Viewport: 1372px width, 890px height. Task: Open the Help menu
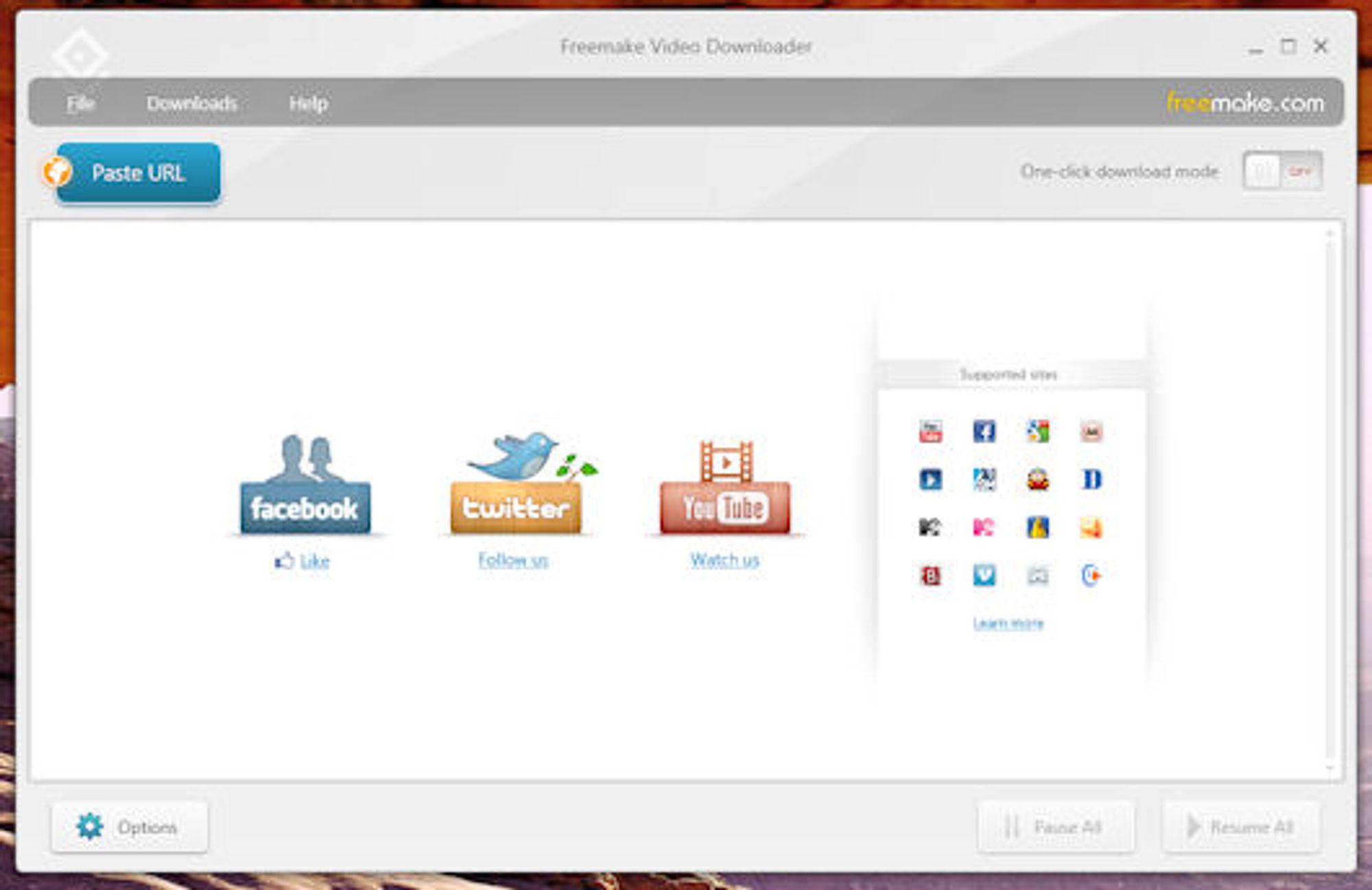tap(308, 104)
